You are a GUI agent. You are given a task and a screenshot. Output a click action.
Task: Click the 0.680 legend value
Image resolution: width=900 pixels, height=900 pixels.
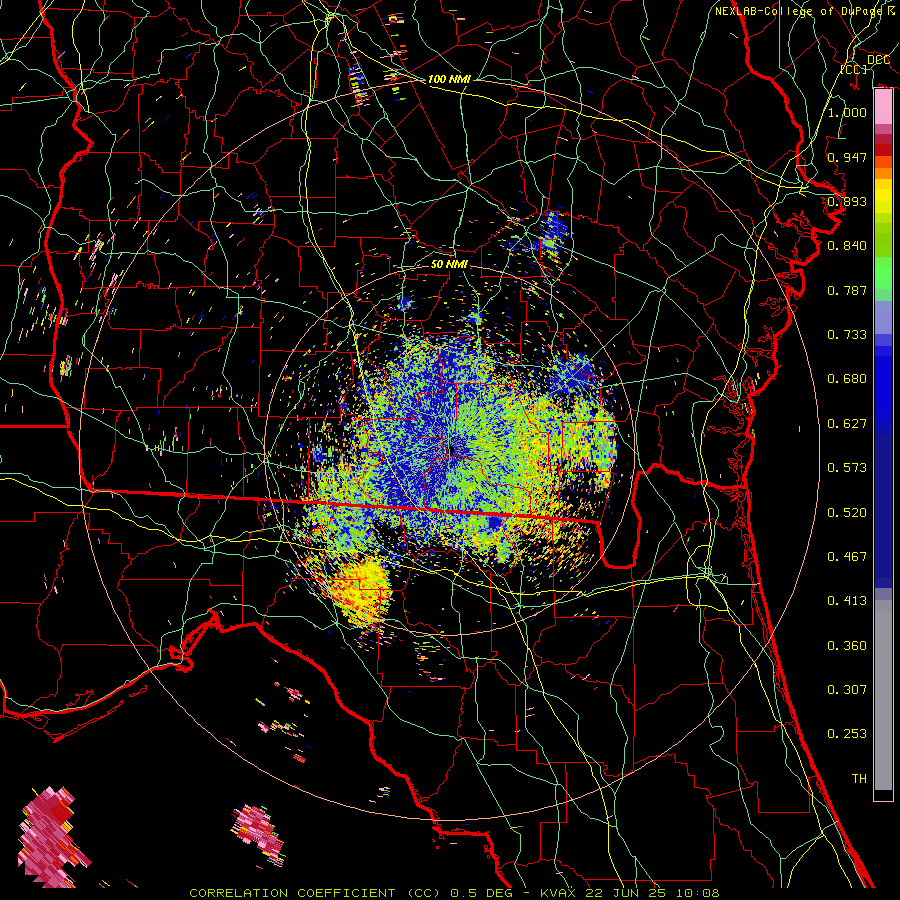[x=847, y=378]
